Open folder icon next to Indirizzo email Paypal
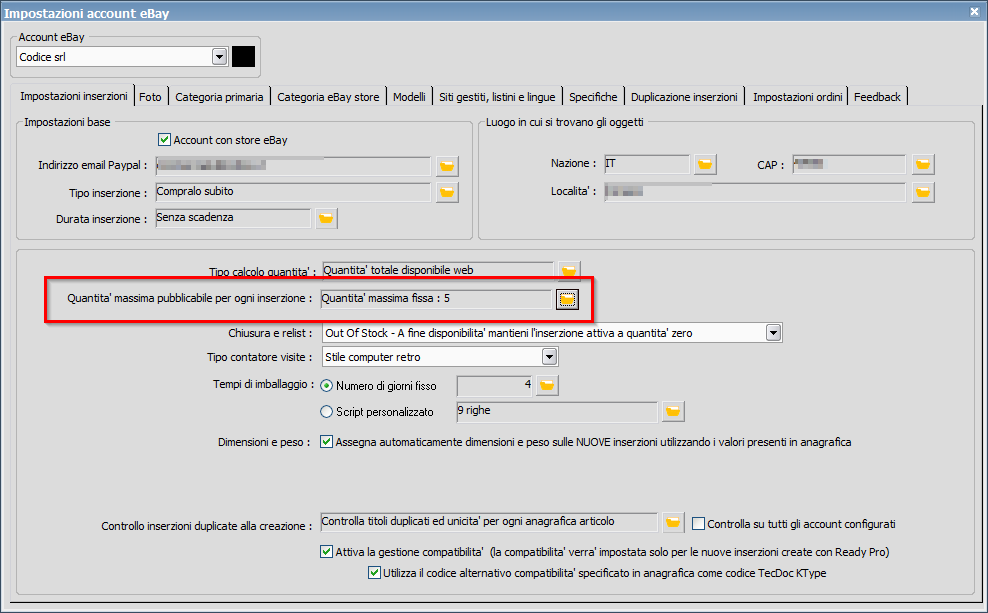This screenshot has width=988, height=613. (x=447, y=166)
